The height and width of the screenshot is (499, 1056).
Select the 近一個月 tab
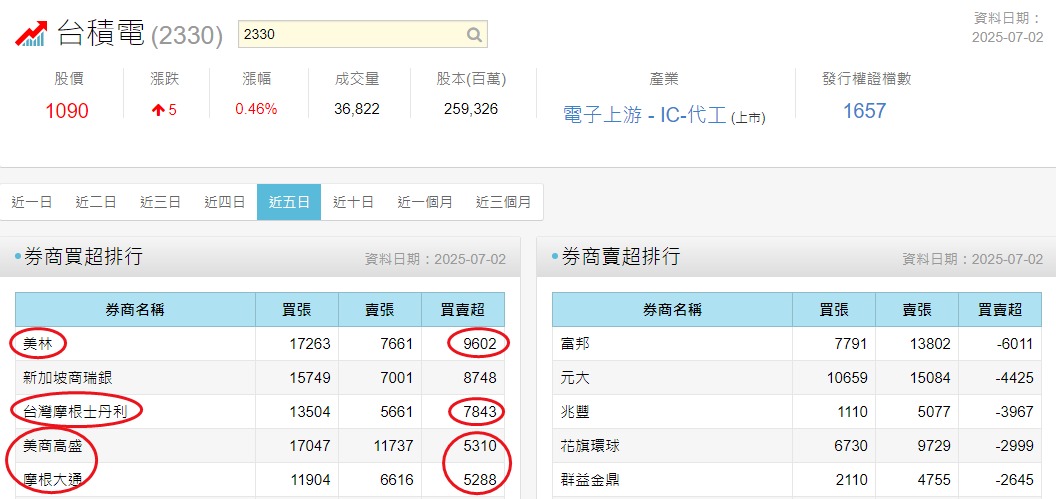pos(424,202)
